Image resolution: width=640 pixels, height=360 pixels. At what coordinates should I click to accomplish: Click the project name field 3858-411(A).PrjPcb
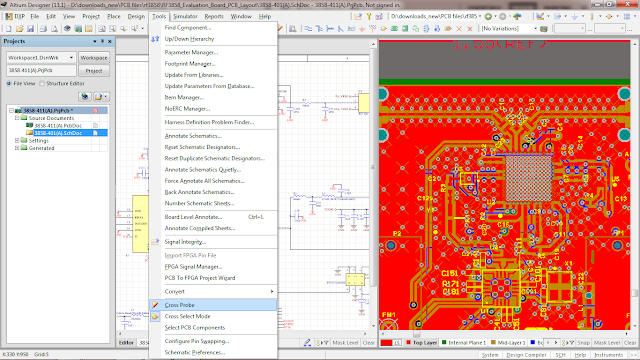tap(41, 71)
